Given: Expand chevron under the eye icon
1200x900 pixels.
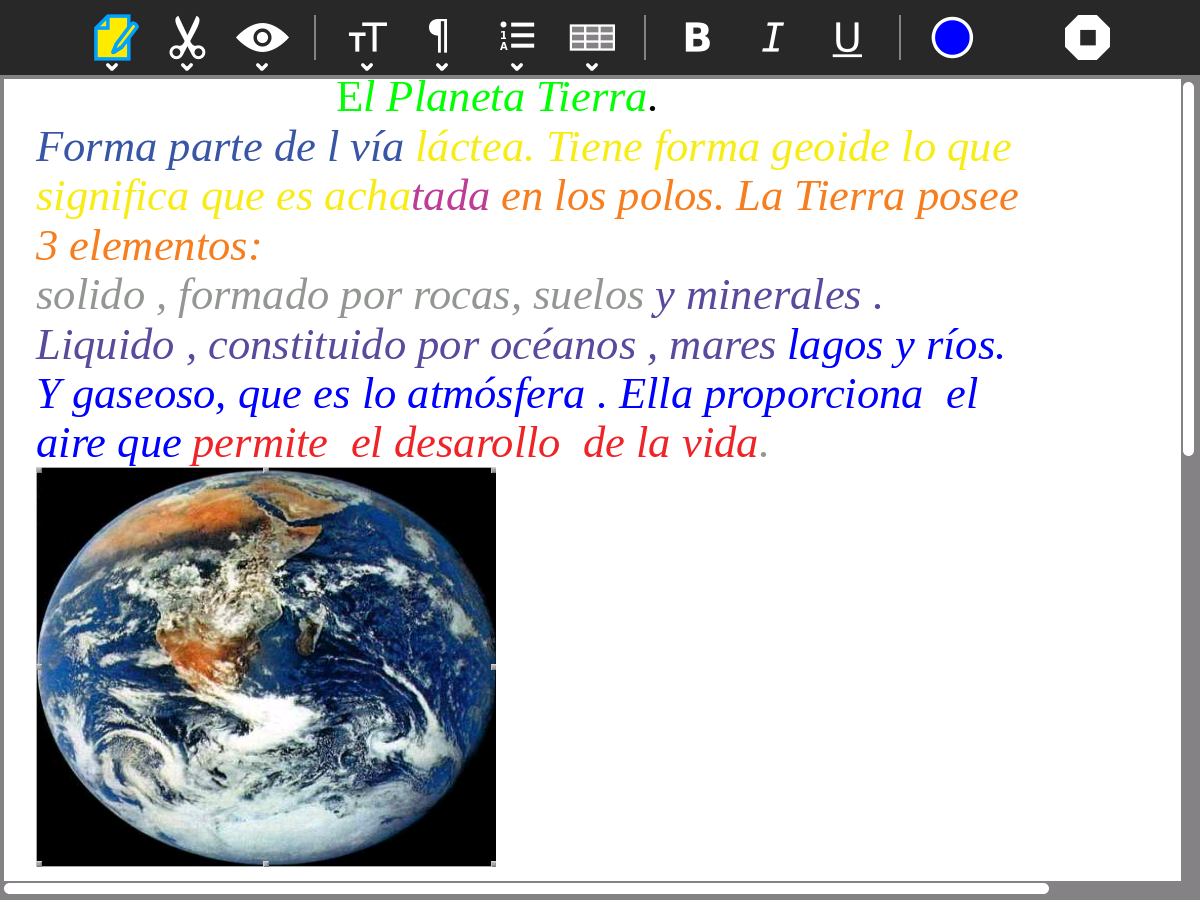Looking at the screenshot, I should [x=262, y=67].
